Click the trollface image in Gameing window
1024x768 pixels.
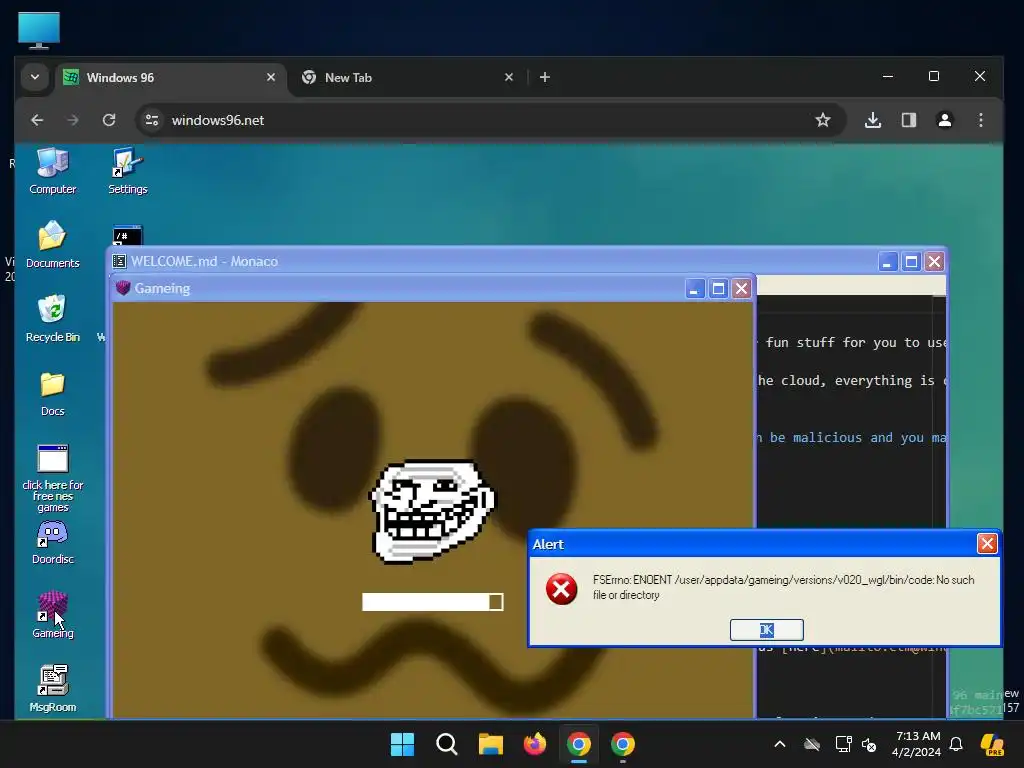pyautogui.click(x=432, y=511)
